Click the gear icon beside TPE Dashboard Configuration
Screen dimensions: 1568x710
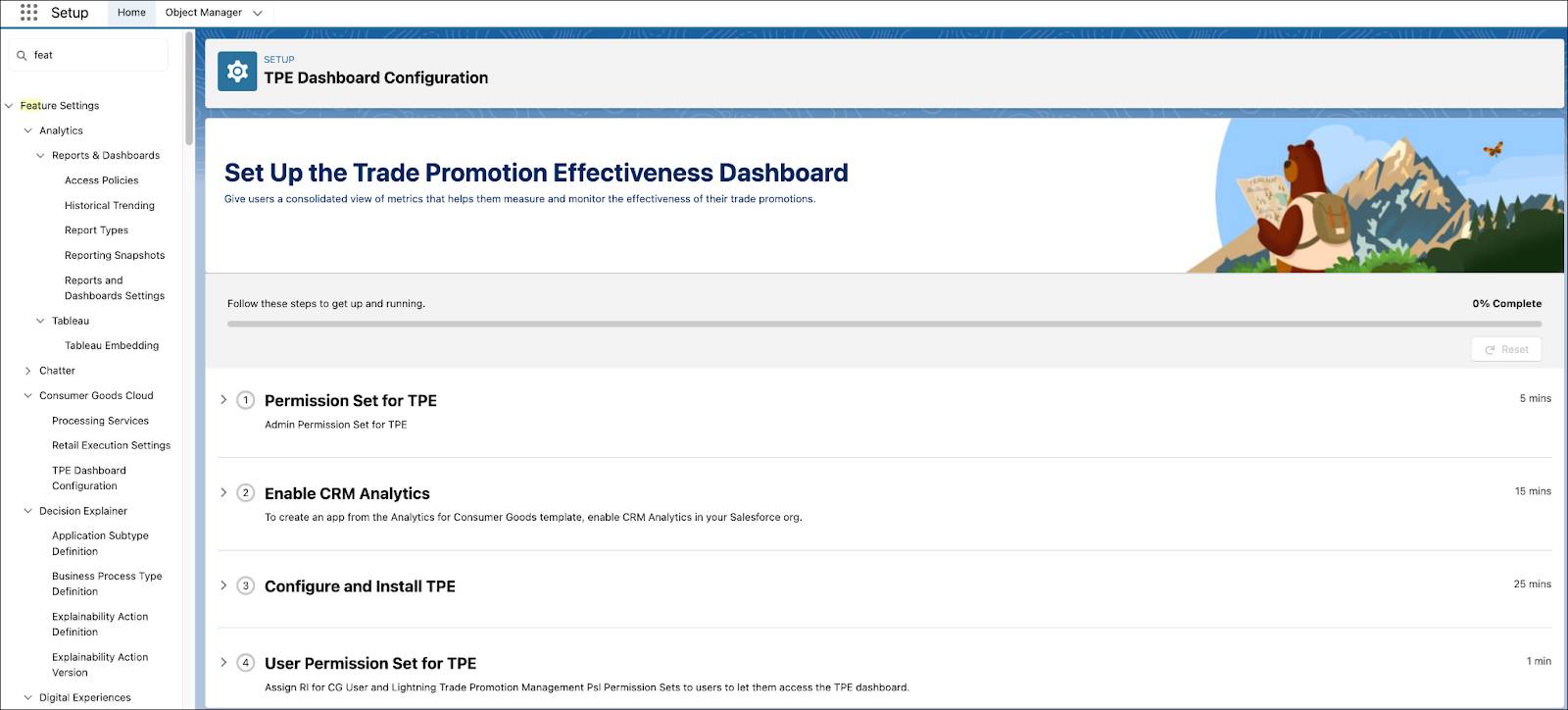click(237, 72)
